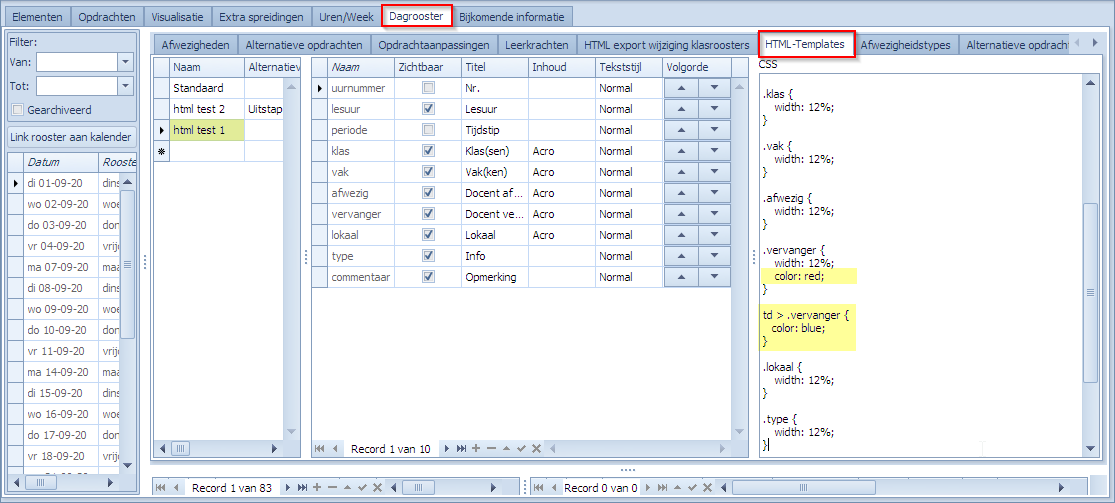The height and width of the screenshot is (503, 1115).
Task: Move 'lesuur' row down in Volgorde
Action: point(714,110)
